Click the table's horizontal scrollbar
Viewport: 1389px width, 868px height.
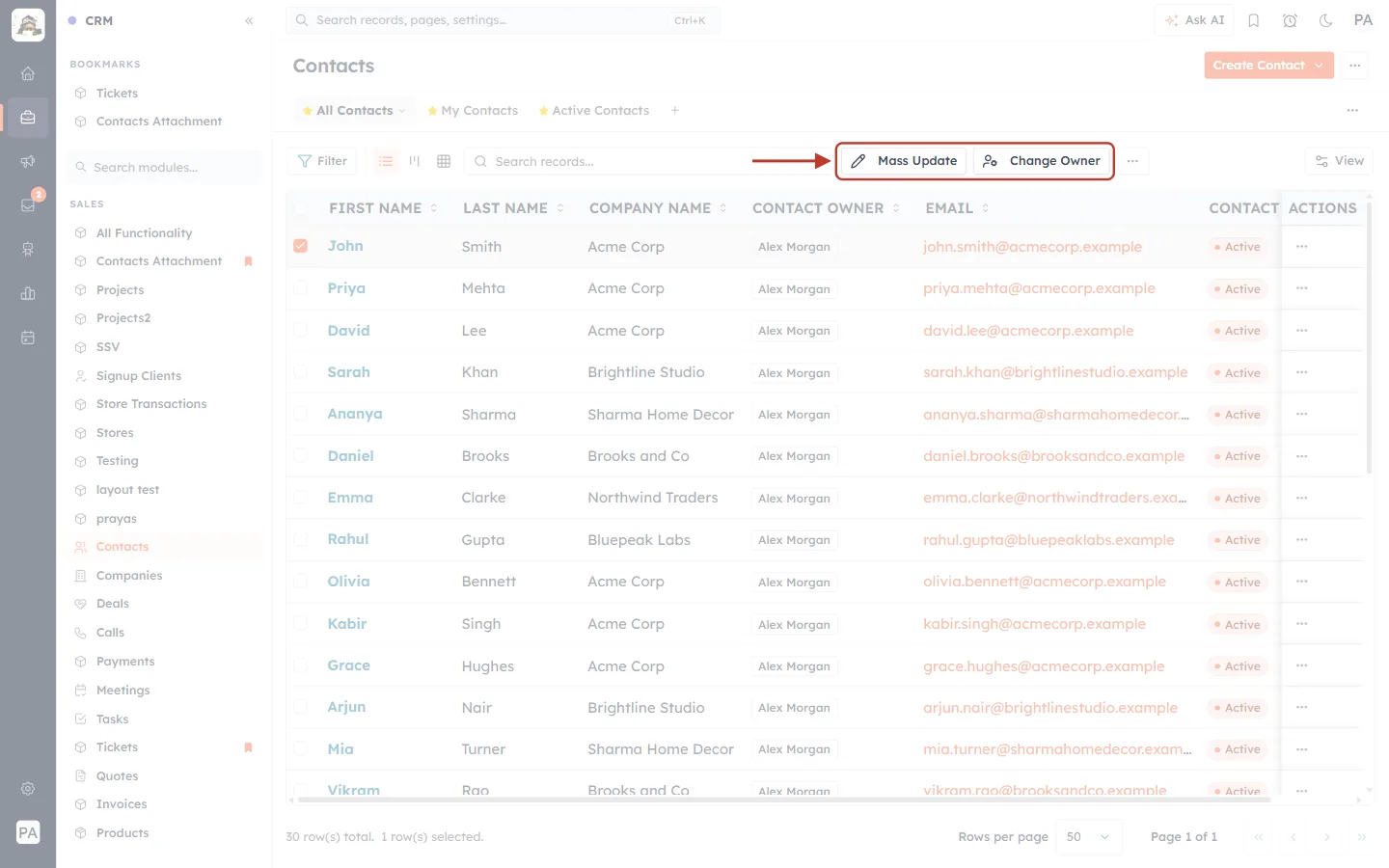(x=783, y=800)
